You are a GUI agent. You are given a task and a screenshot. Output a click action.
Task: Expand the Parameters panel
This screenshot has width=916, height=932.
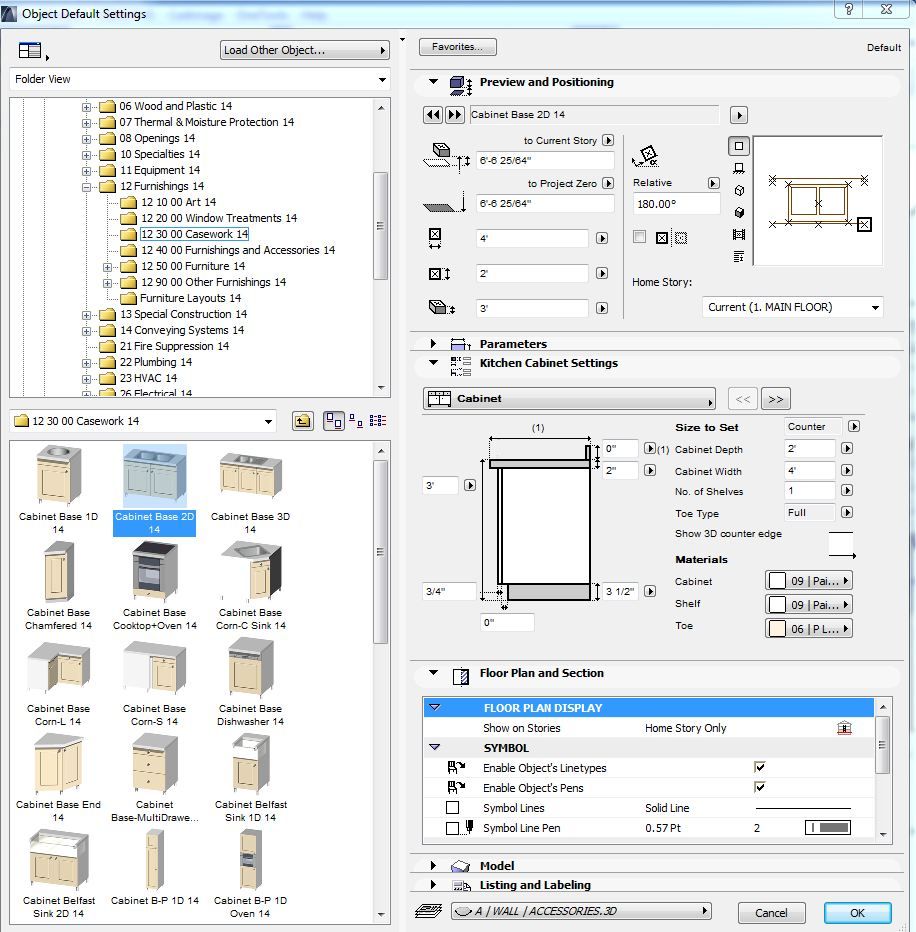(x=433, y=343)
